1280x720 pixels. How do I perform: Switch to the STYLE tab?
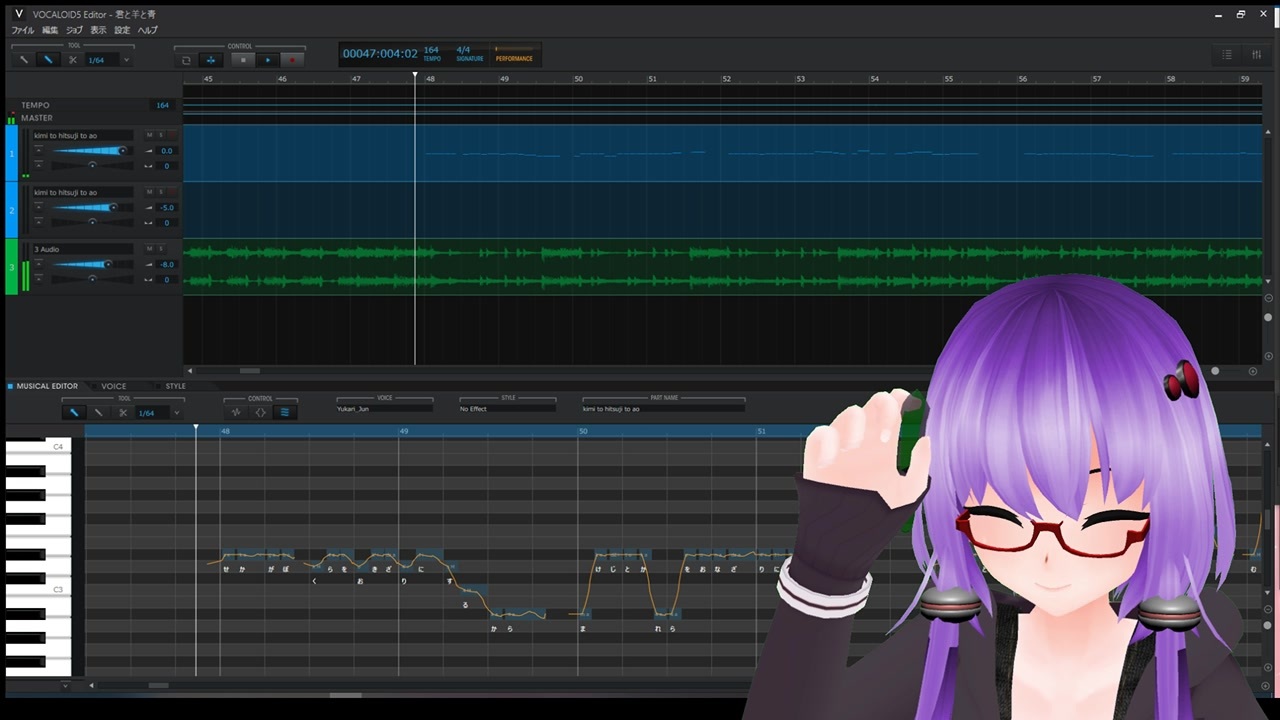pyautogui.click(x=175, y=386)
